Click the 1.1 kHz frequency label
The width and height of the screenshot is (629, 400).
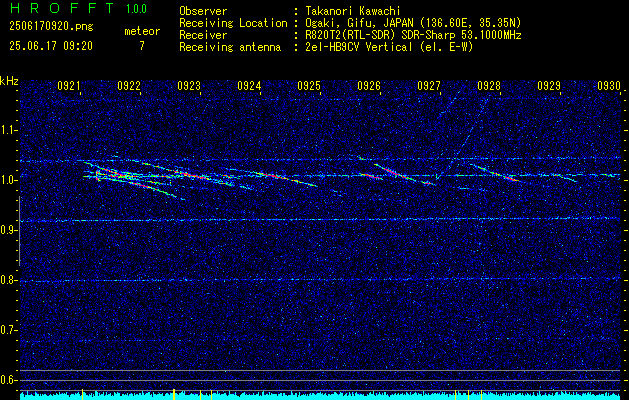point(8,130)
